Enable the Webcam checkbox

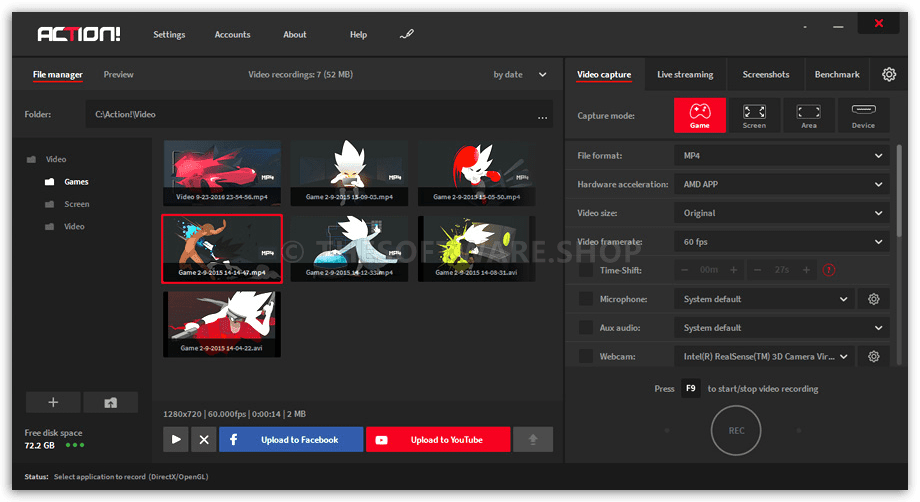tap(586, 357)
